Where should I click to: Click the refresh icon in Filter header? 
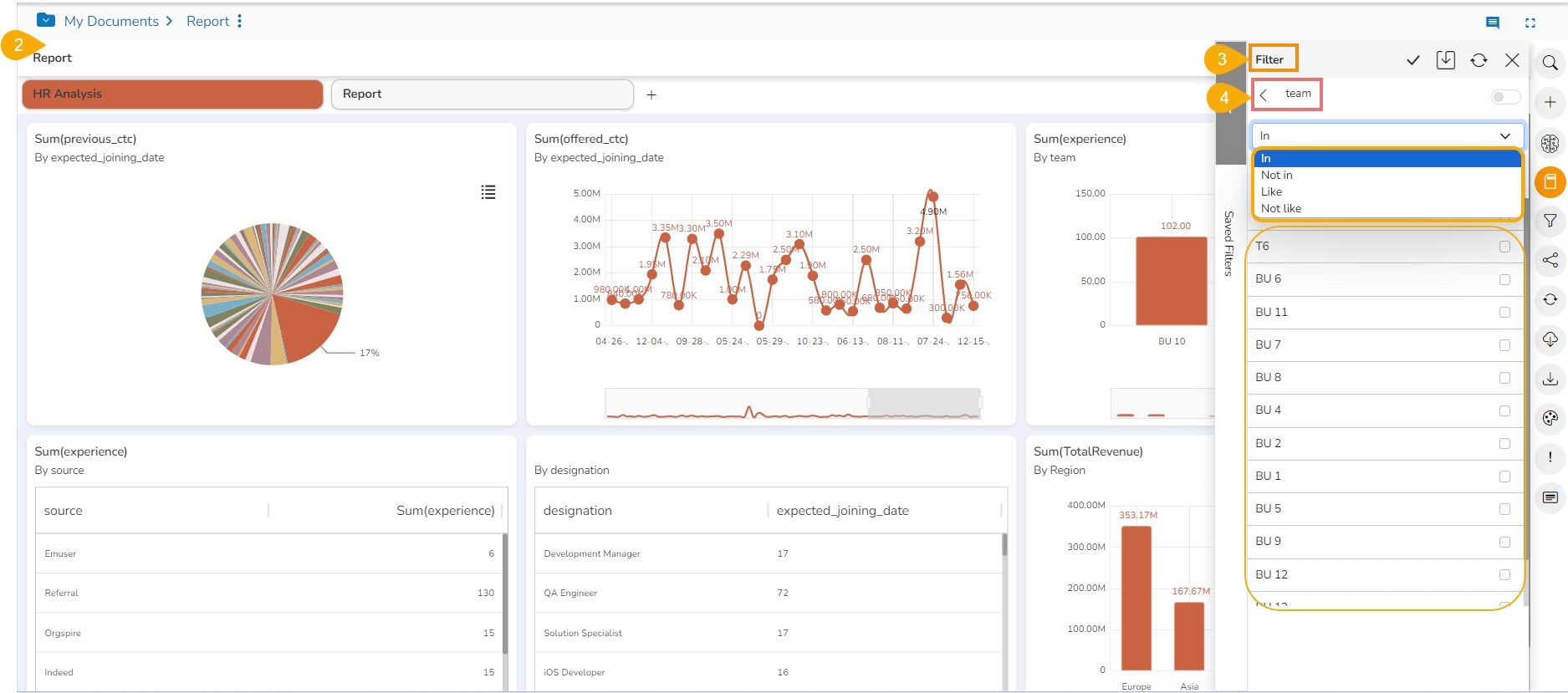point(1479,60)
